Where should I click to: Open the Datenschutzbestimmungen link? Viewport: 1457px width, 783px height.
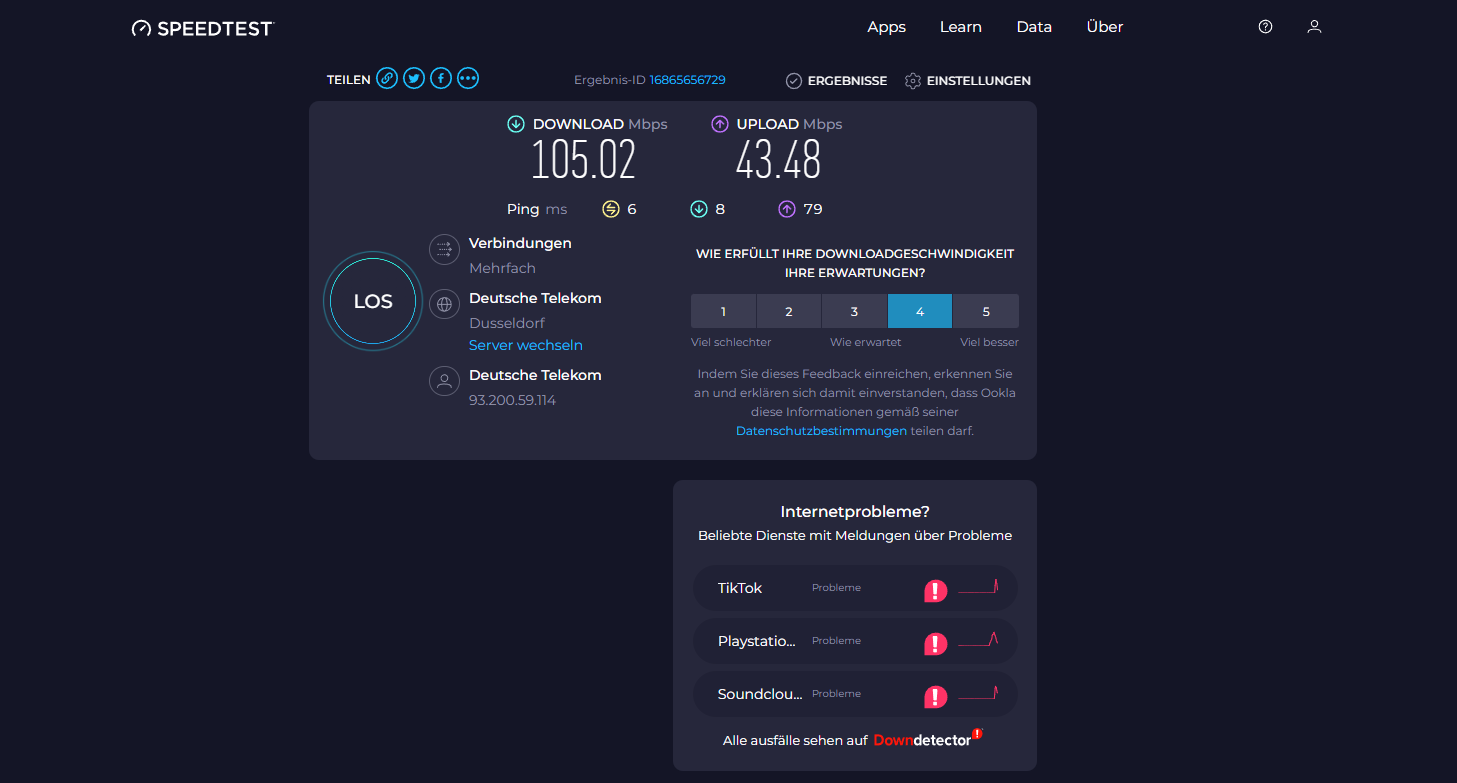click(x=821, y=431)
